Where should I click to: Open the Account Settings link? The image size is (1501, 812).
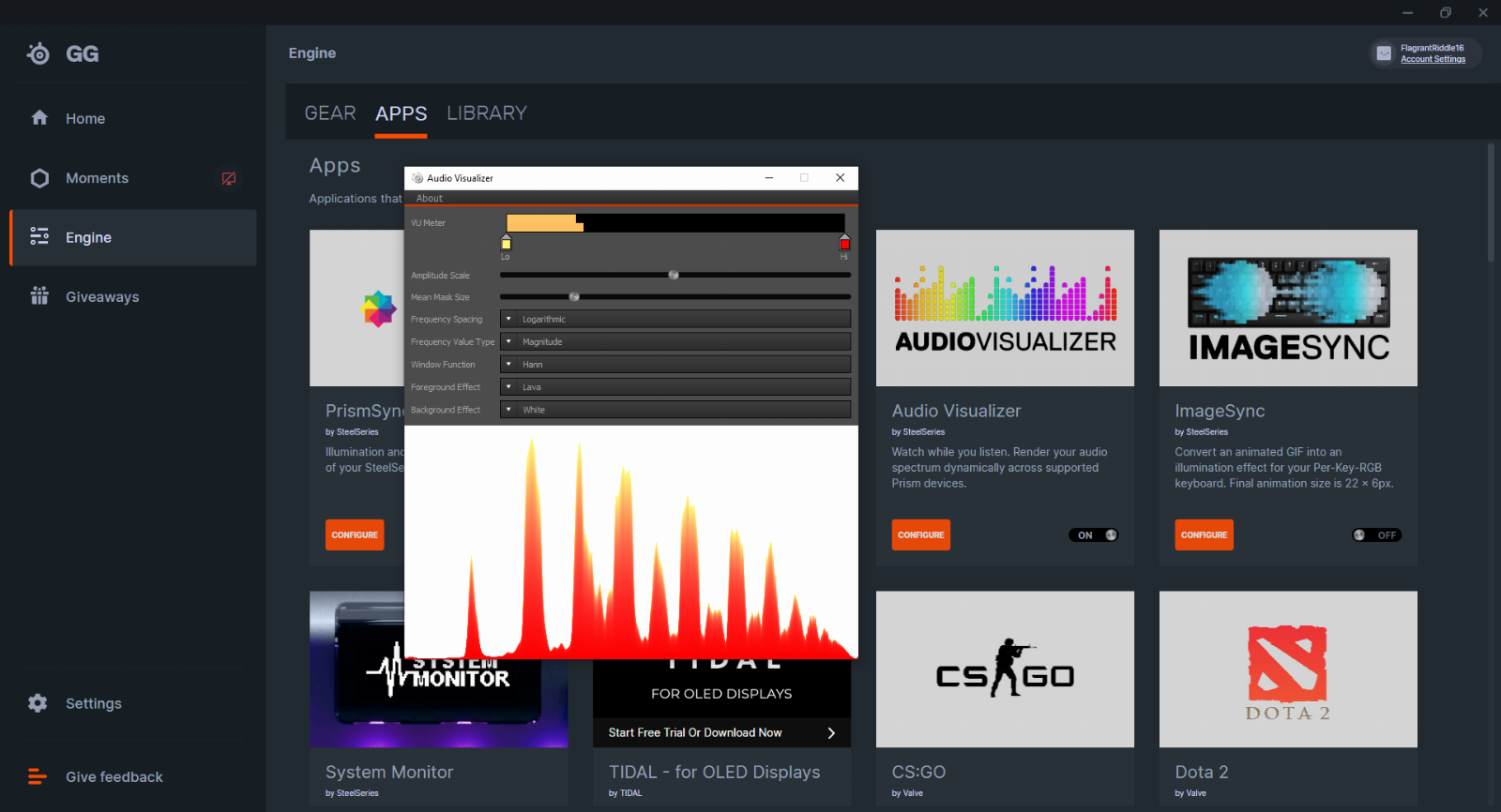click(1433, 59)
